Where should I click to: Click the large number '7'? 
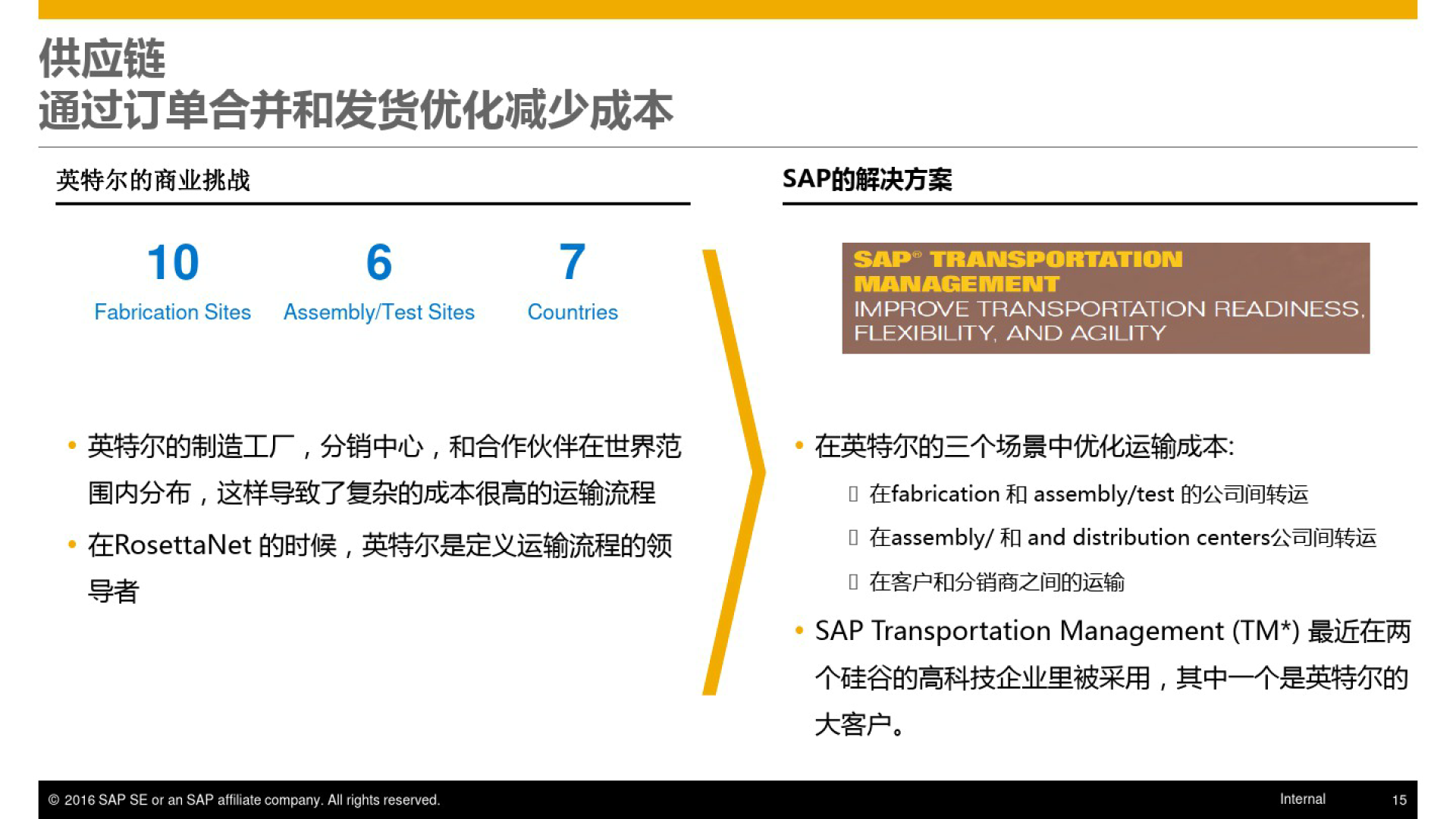(x=573, y=262)
